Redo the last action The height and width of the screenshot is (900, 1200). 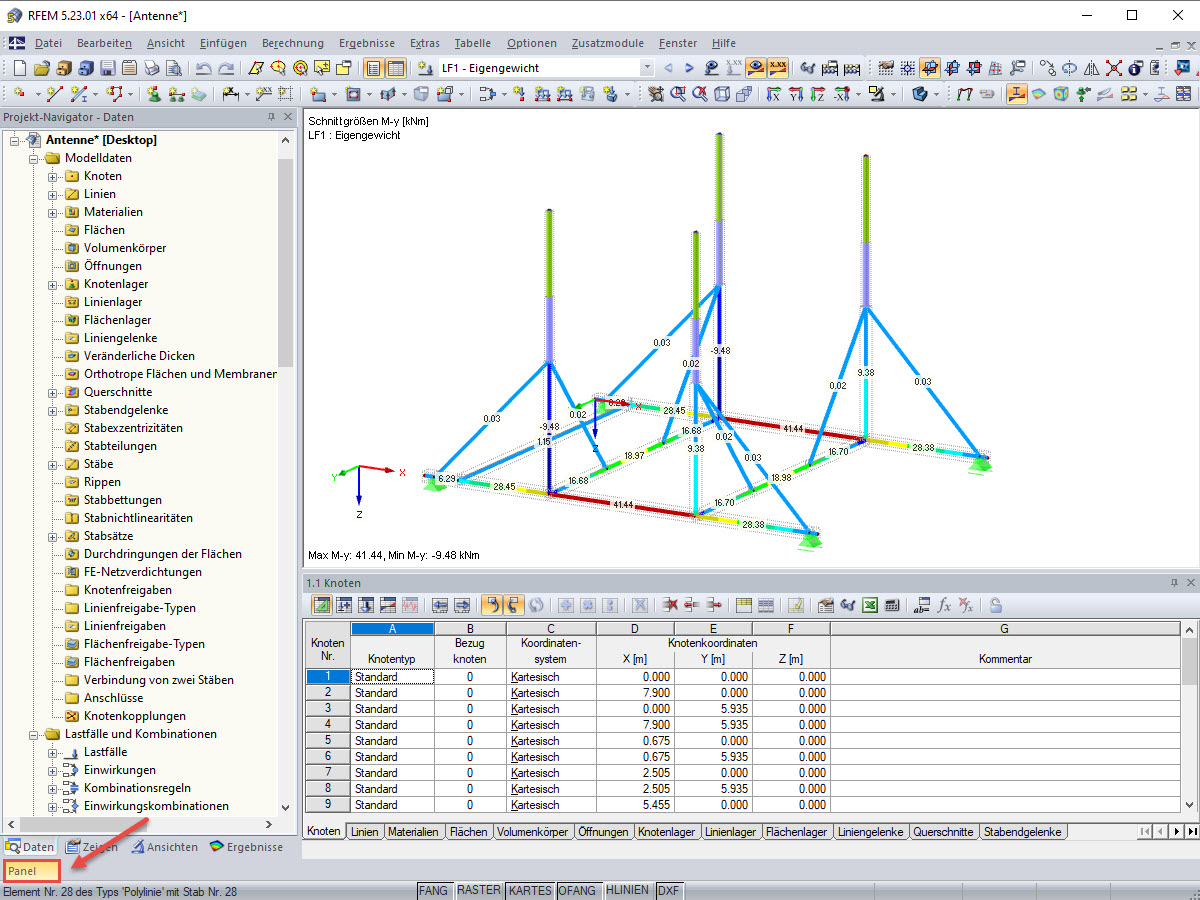click(x=227, y=68)
